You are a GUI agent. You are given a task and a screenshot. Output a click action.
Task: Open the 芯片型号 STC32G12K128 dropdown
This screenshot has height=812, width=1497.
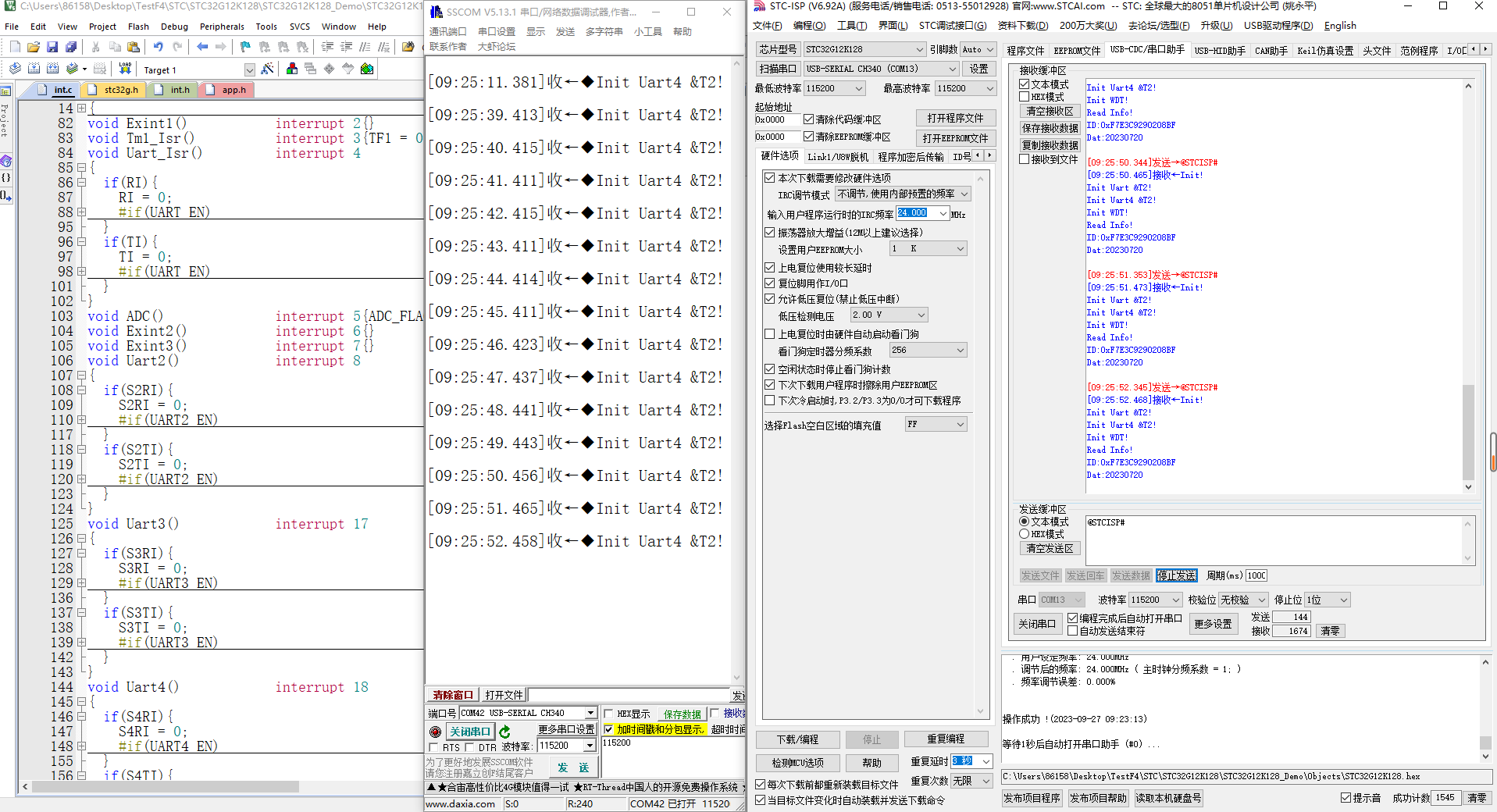click(x=919, y=49)
